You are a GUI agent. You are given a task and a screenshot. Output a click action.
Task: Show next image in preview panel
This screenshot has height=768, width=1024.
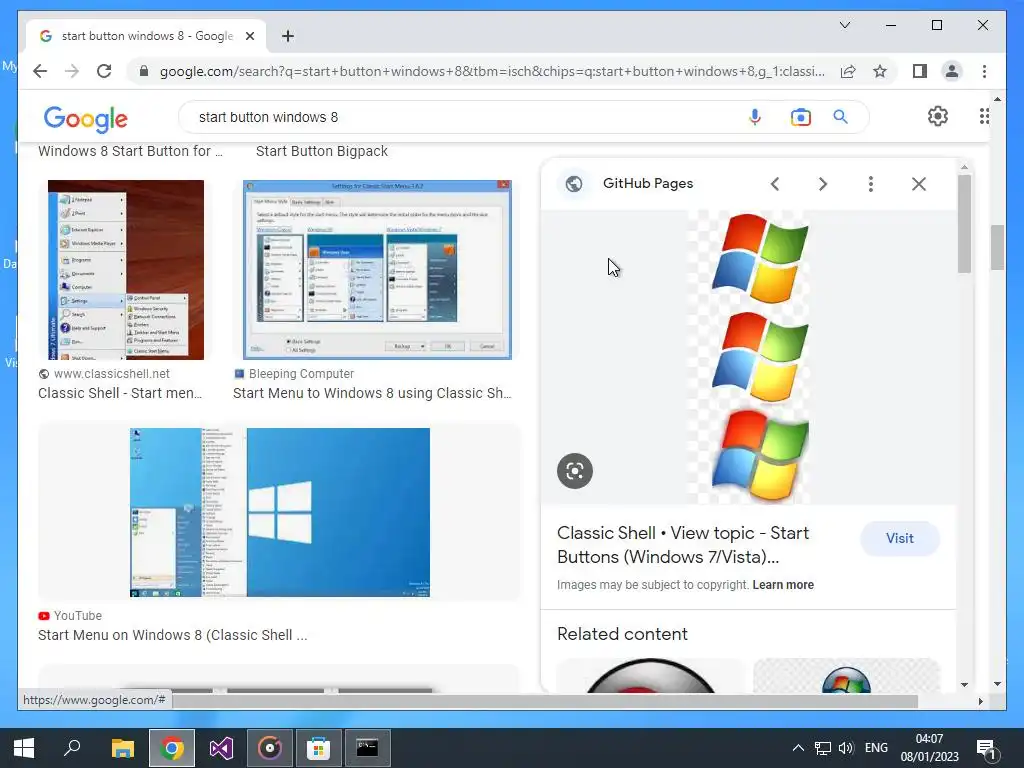(823, 184)
